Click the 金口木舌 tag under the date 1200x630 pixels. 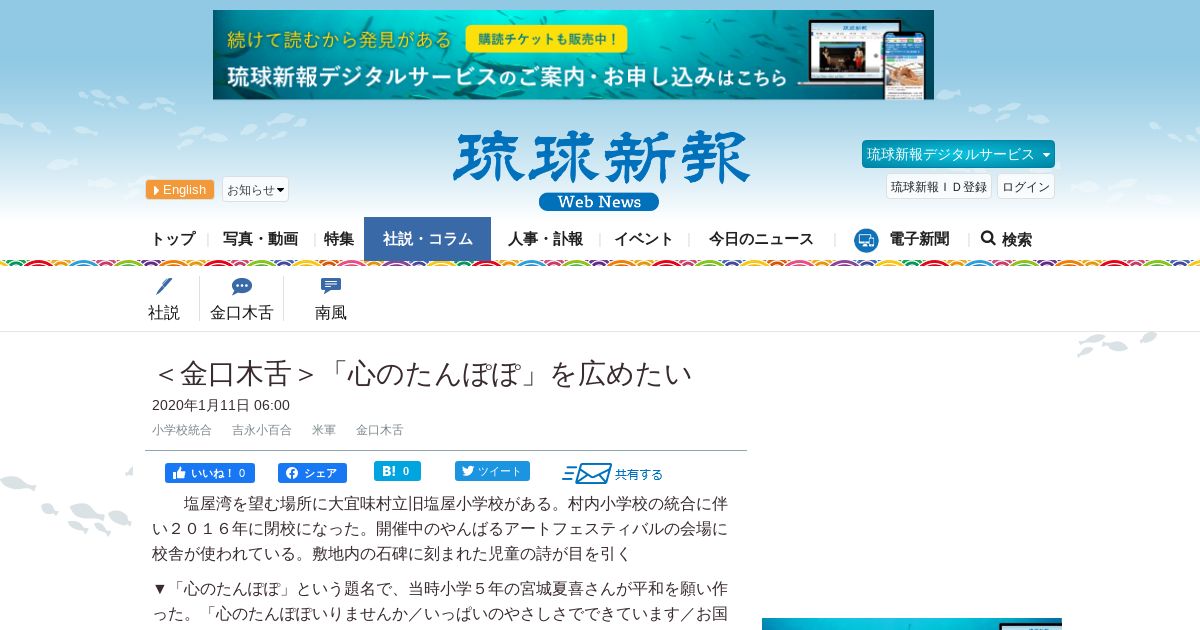tap(380, 430)
